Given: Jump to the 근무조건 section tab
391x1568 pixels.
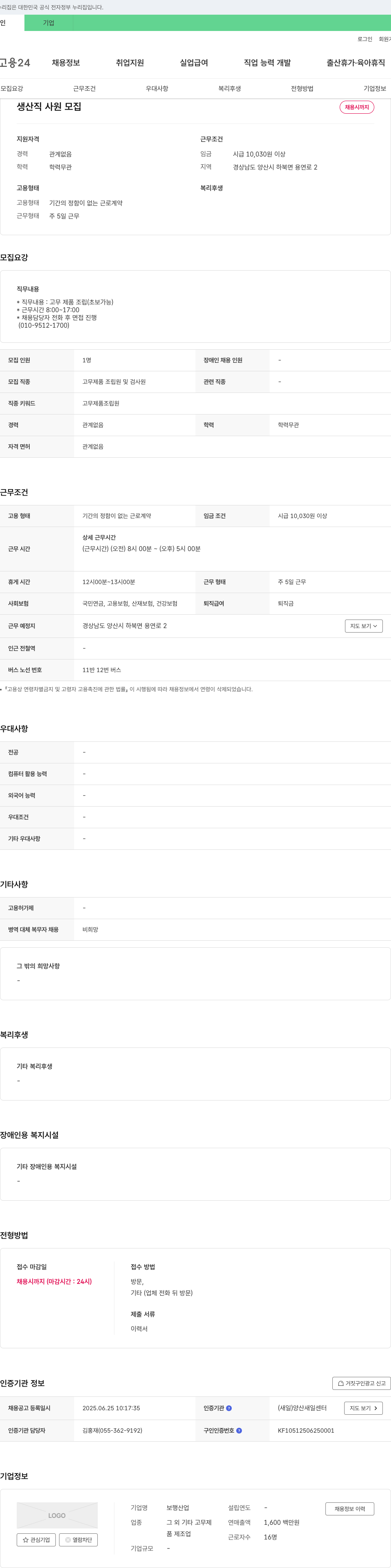Looking at the screenshot, I should point(85,88).
